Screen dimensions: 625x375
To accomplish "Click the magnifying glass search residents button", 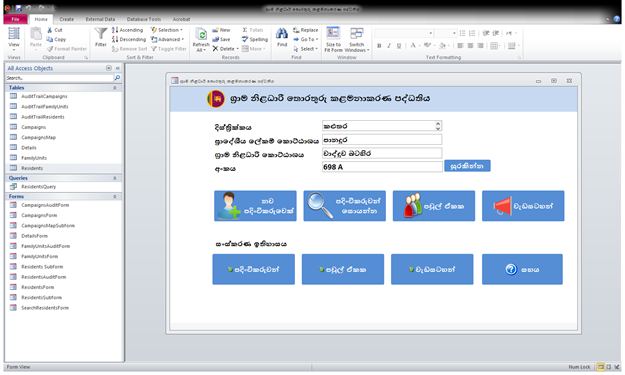I will coord(344,206).
